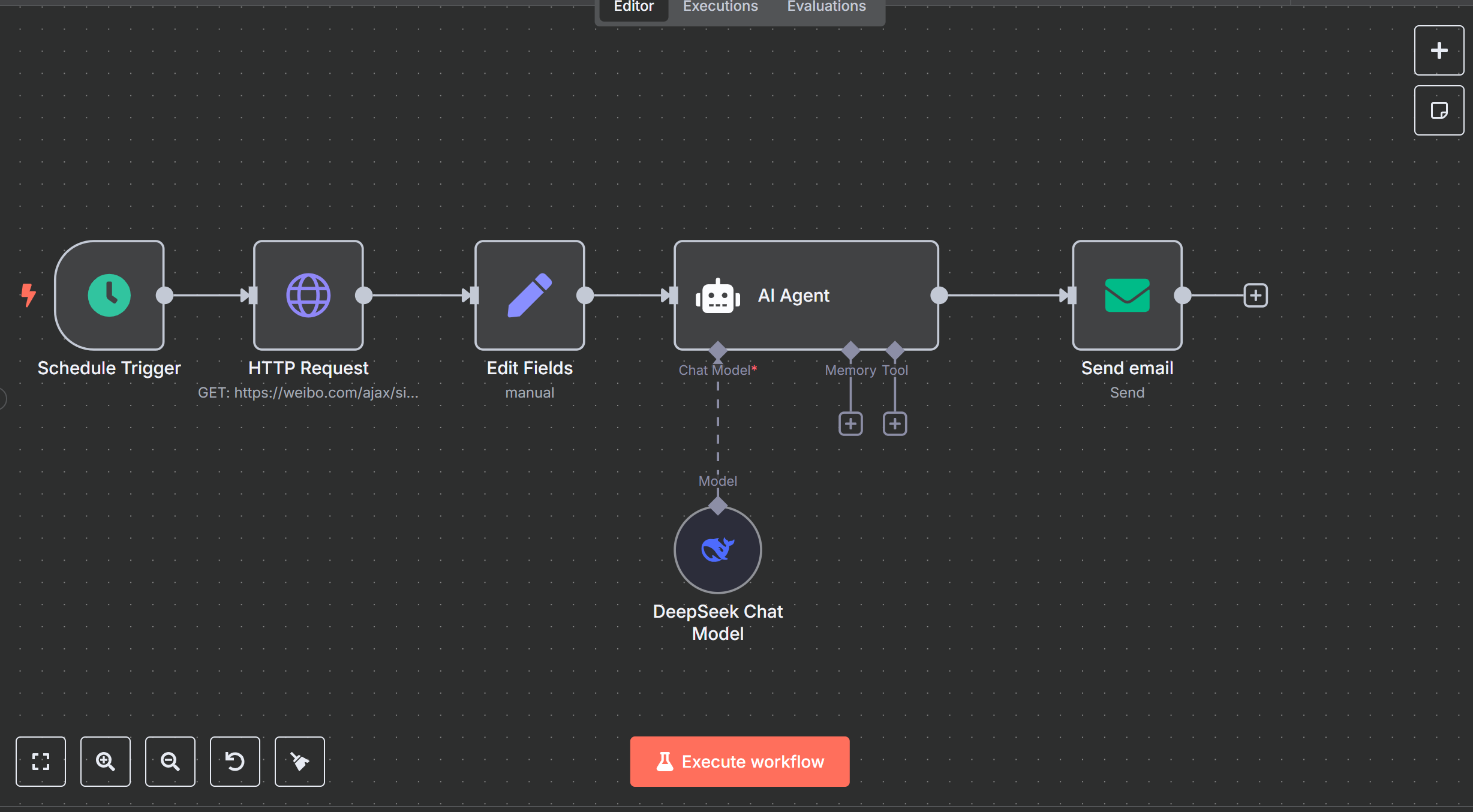Click the "Send" subtitle under Send email
Screen dimensions: 1473x812
pos(1127,393)
